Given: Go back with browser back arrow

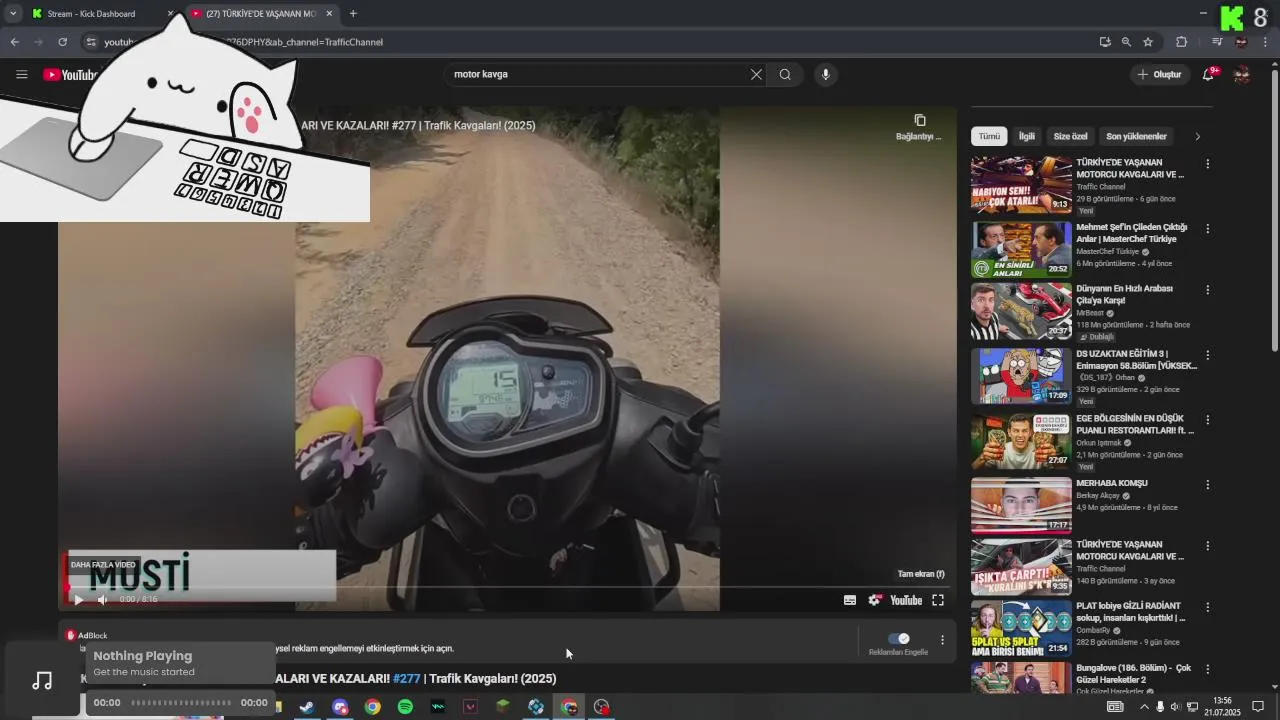Looking at the screenshot, I should (14, 42).
